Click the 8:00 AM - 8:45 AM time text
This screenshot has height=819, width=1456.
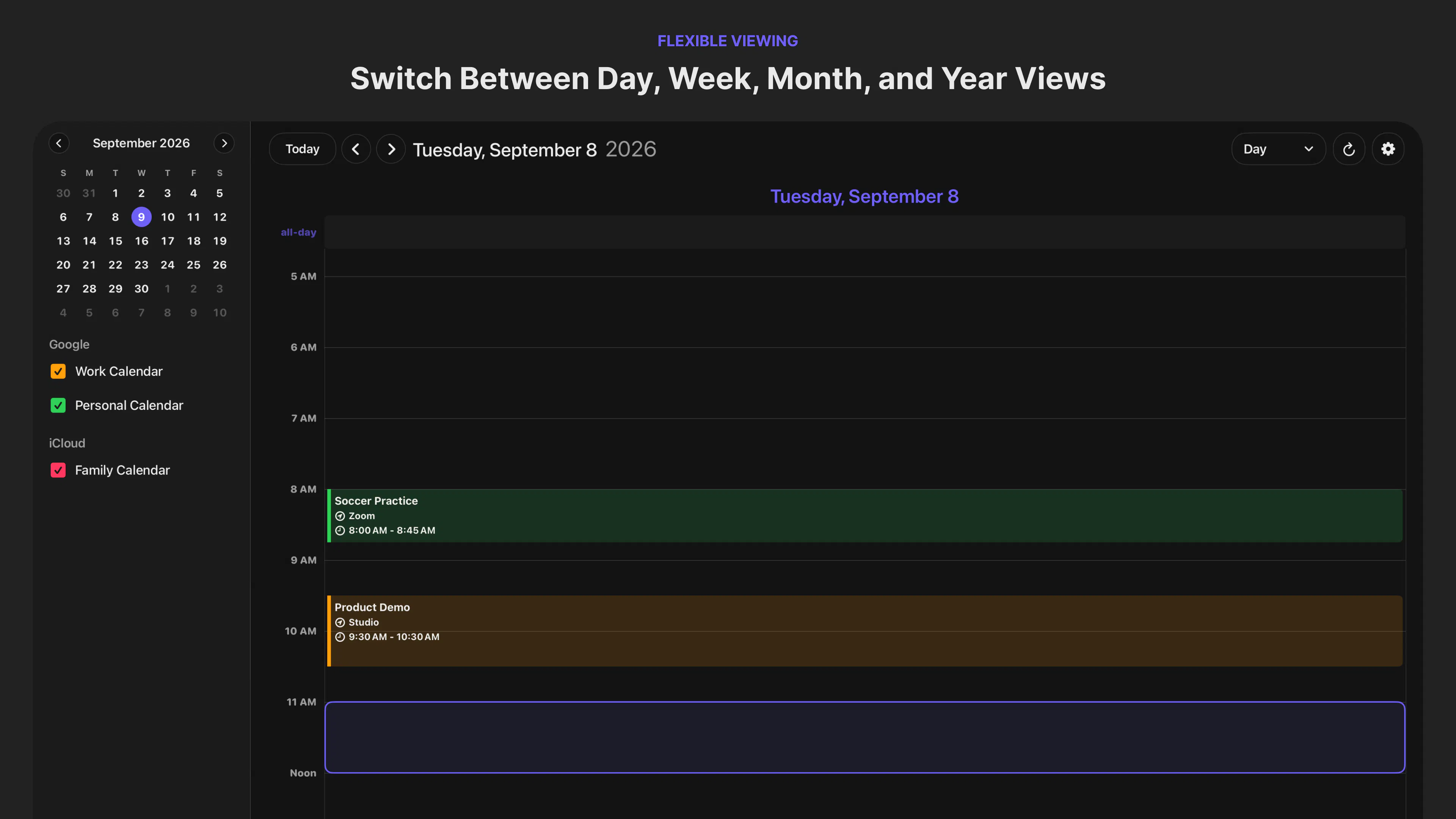(x=392, y=530)
